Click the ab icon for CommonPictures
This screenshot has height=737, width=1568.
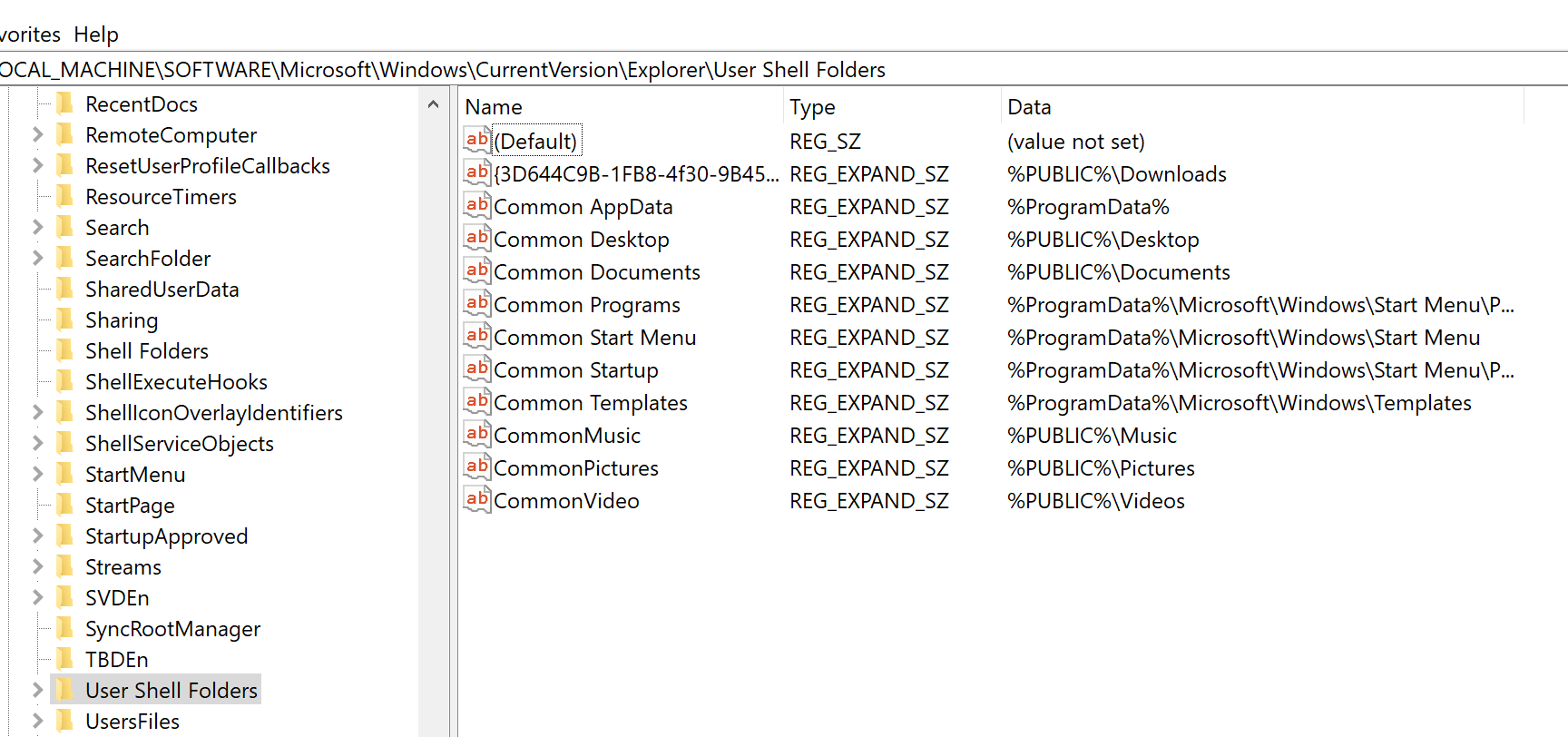pos(477,467)
